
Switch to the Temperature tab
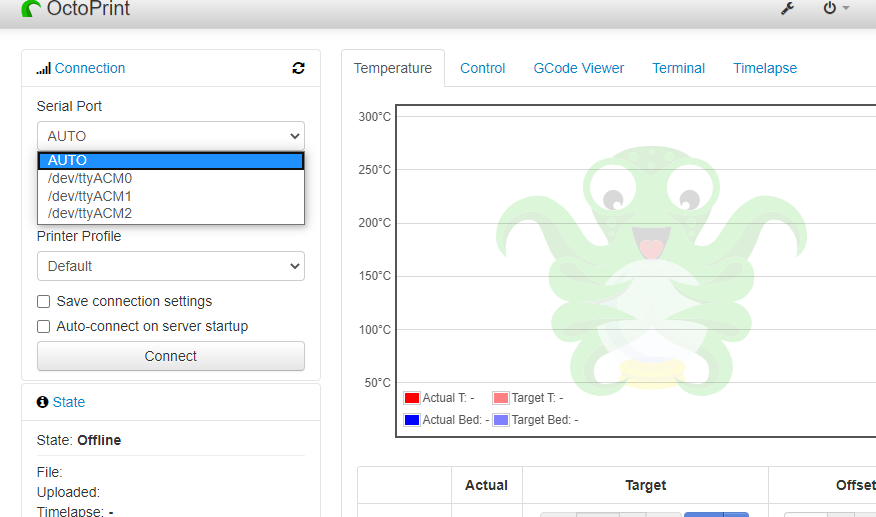(x=393, y=68)
